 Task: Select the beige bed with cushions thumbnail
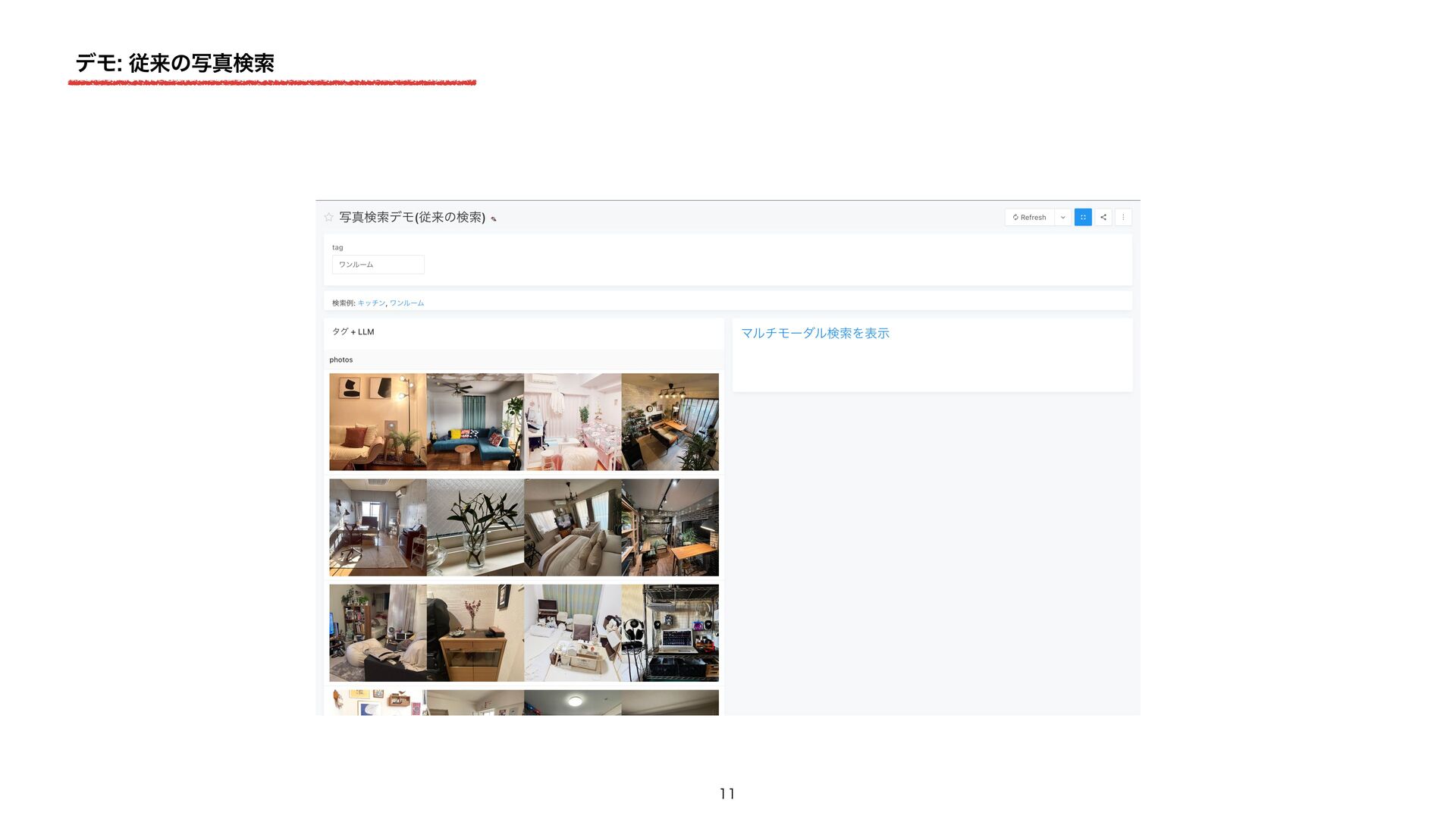point(573,527)
